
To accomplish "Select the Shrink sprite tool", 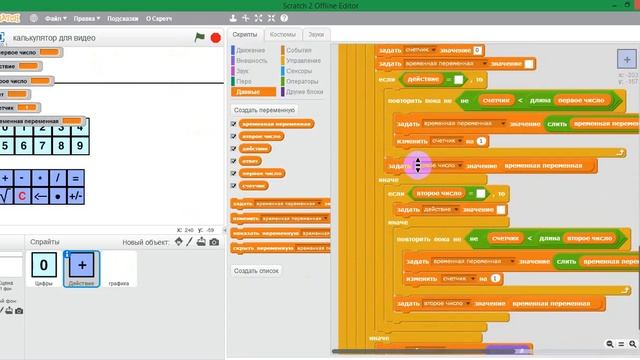I will [271, 18].
